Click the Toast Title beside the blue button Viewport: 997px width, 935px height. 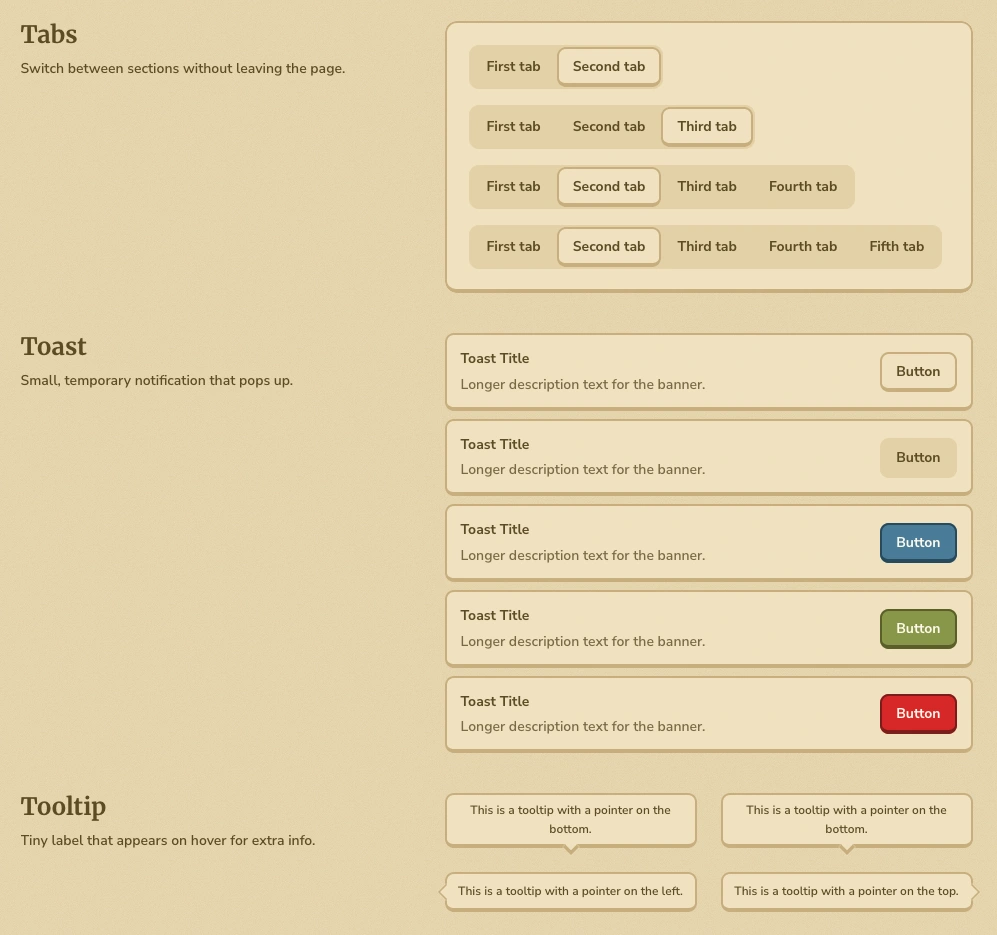click(495, 530)
